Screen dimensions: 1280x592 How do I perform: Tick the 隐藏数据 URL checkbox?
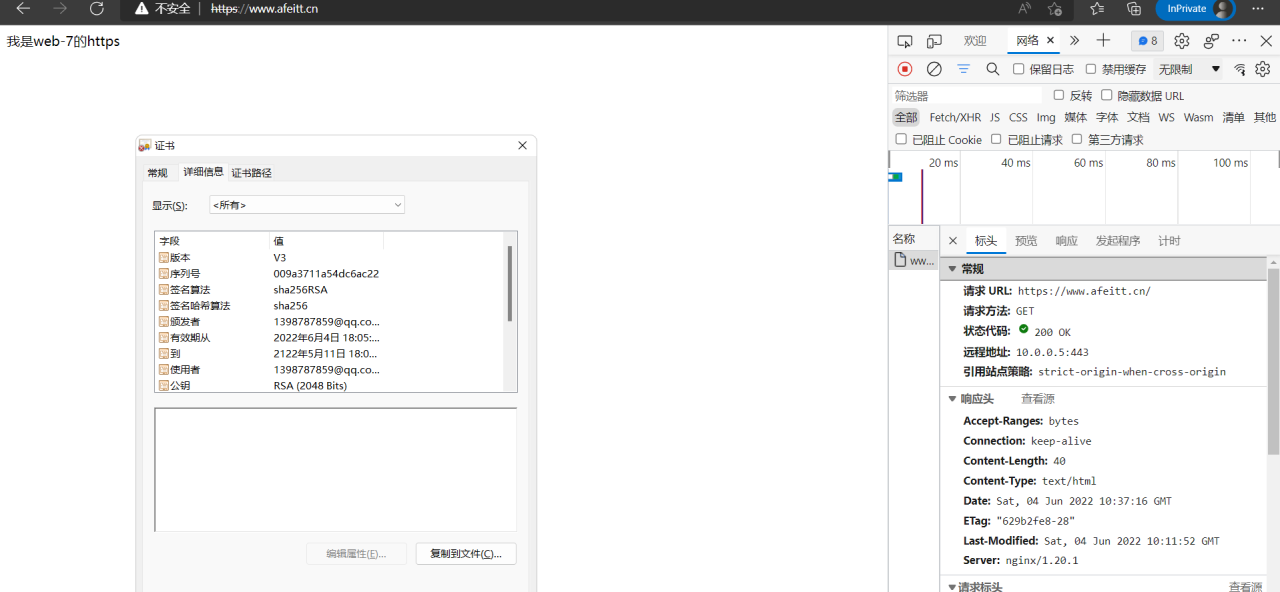[1106, 95]
